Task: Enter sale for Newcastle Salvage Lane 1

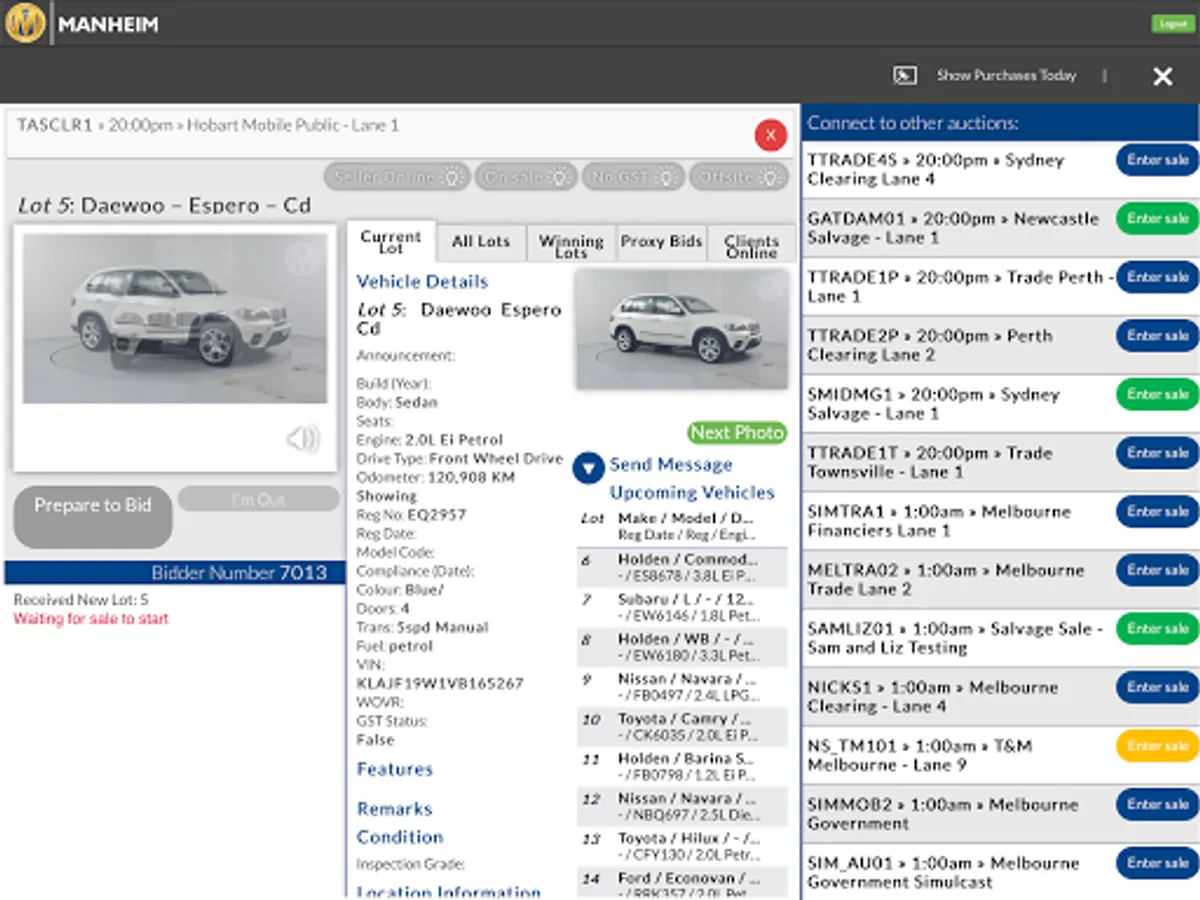Action: tap(1157, 219)
